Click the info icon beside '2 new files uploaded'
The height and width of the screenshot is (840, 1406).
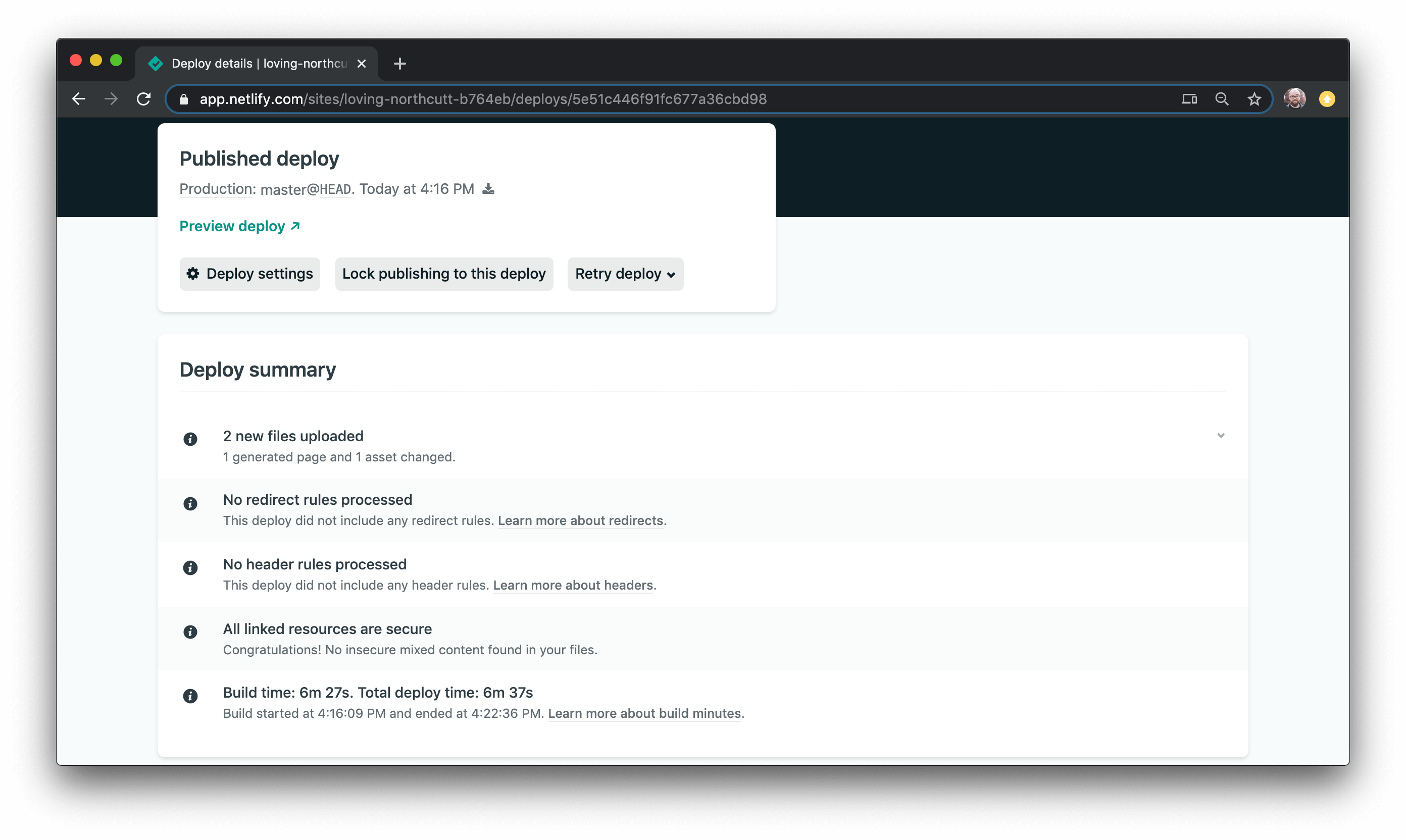point(190,439)
